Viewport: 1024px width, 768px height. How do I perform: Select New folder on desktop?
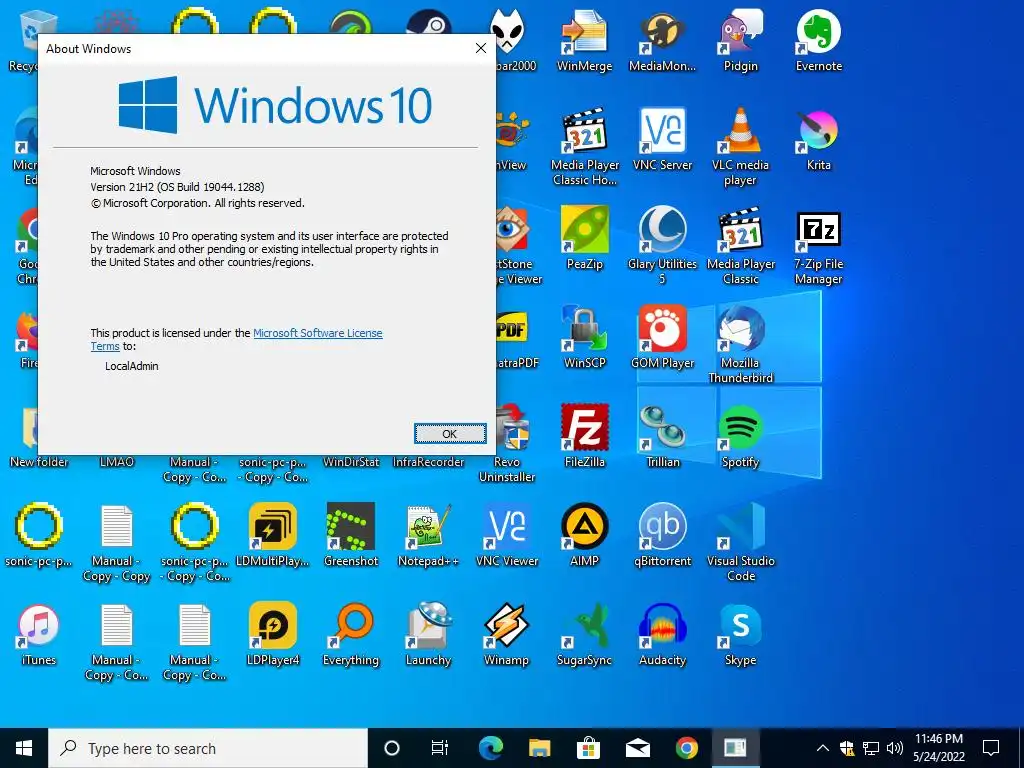click(39, 462)
